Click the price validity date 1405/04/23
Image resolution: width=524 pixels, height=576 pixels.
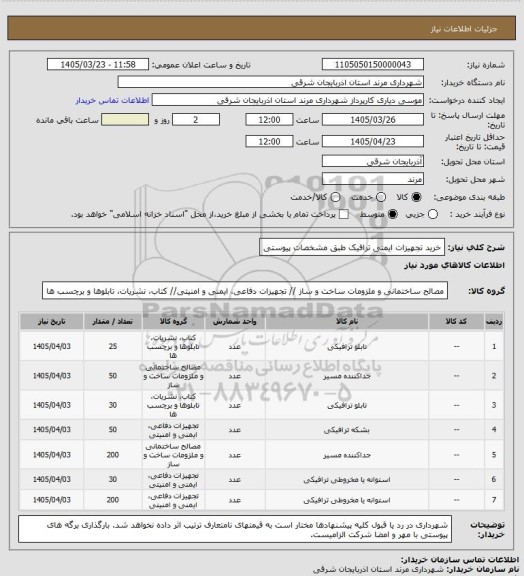click(x=373, y=141)
